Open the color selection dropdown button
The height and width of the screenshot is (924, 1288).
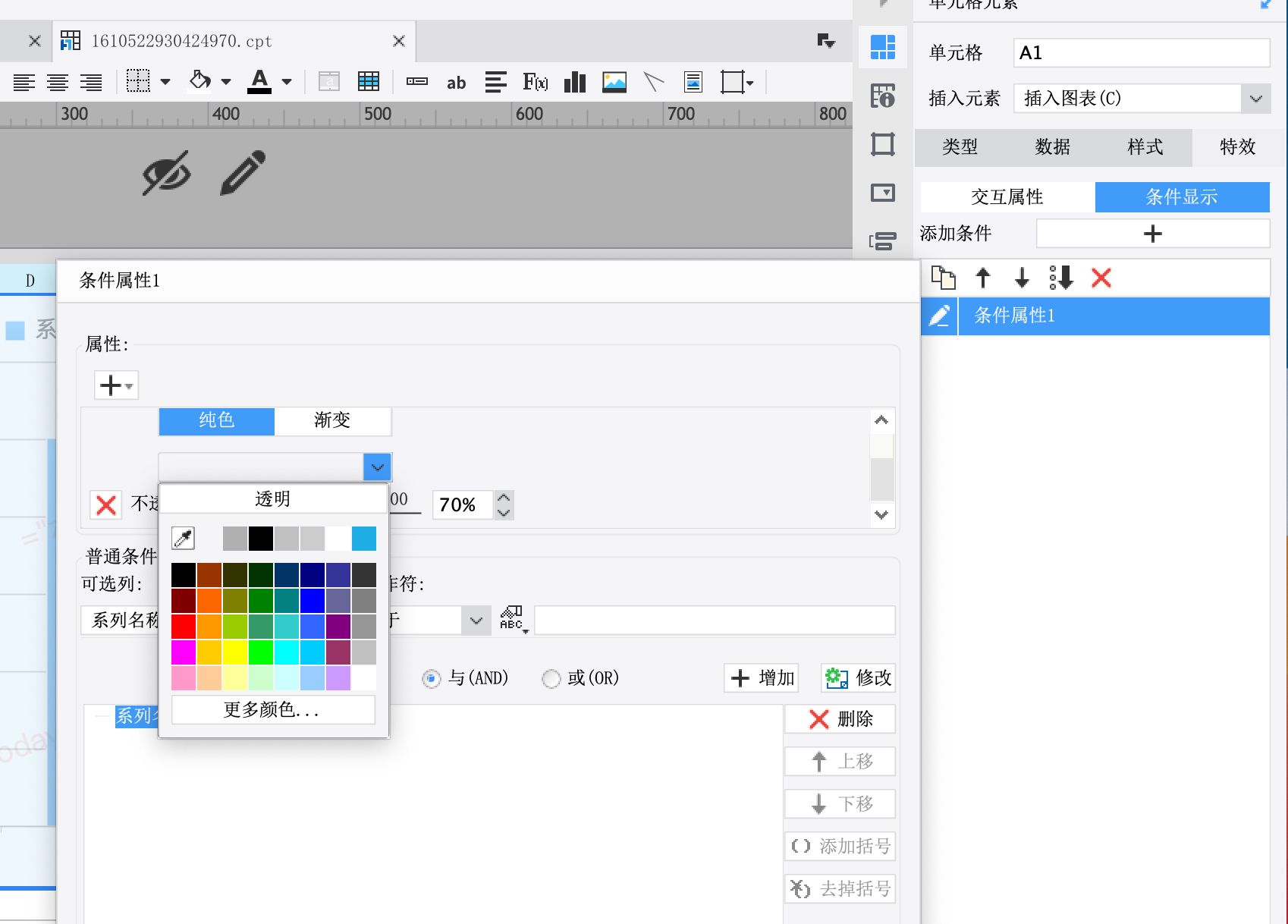pos(377,467)
